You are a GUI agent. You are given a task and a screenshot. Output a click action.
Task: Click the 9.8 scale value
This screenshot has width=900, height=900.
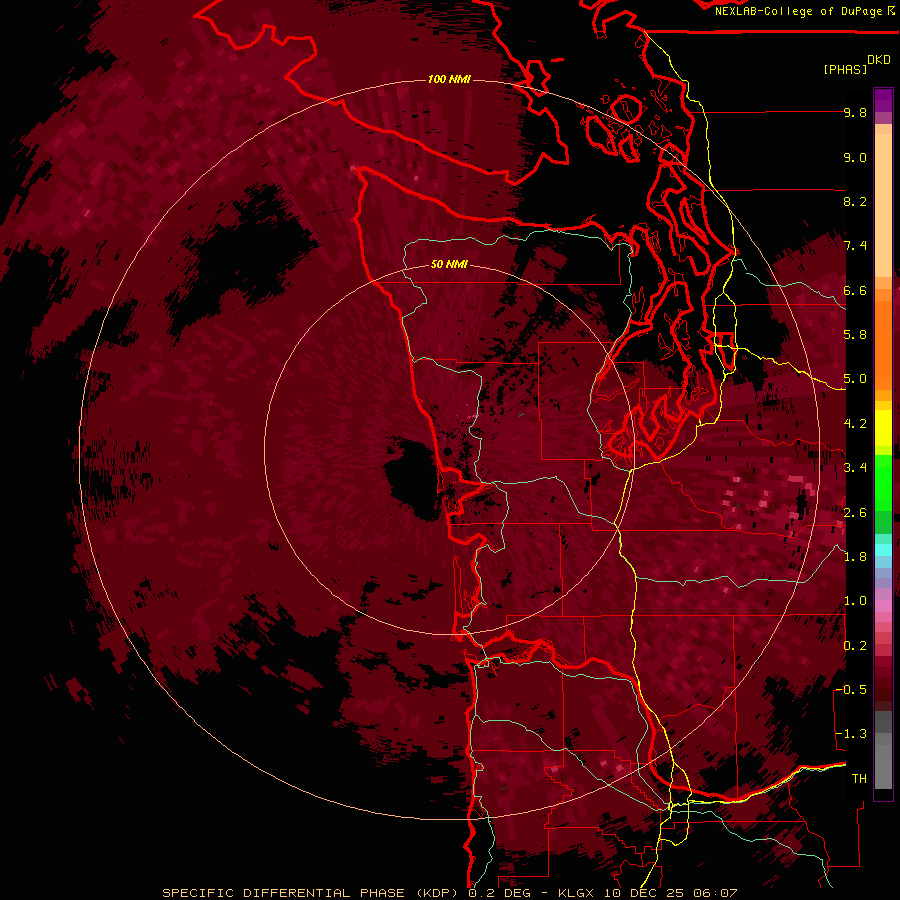(855, 112)
